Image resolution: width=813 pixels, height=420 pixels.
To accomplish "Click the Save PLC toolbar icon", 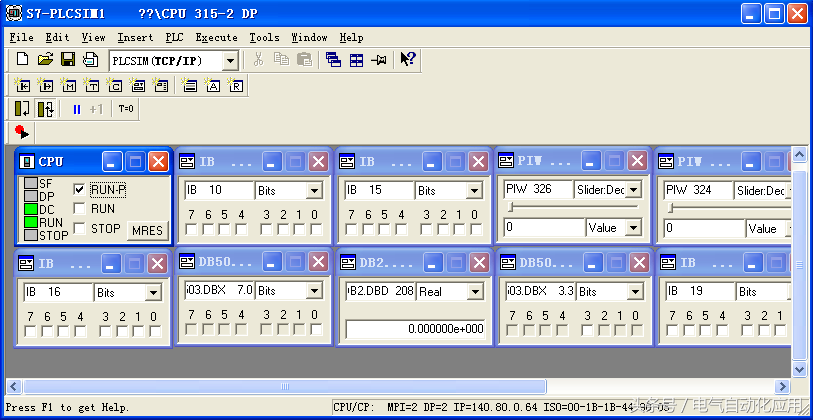I will tap(68, 60).
